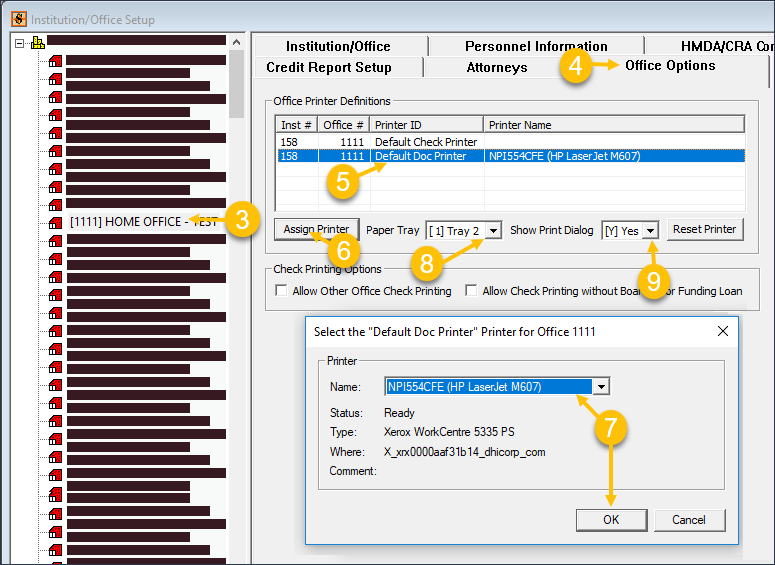Open the Paper Tray dropdown

coord(493,231)
